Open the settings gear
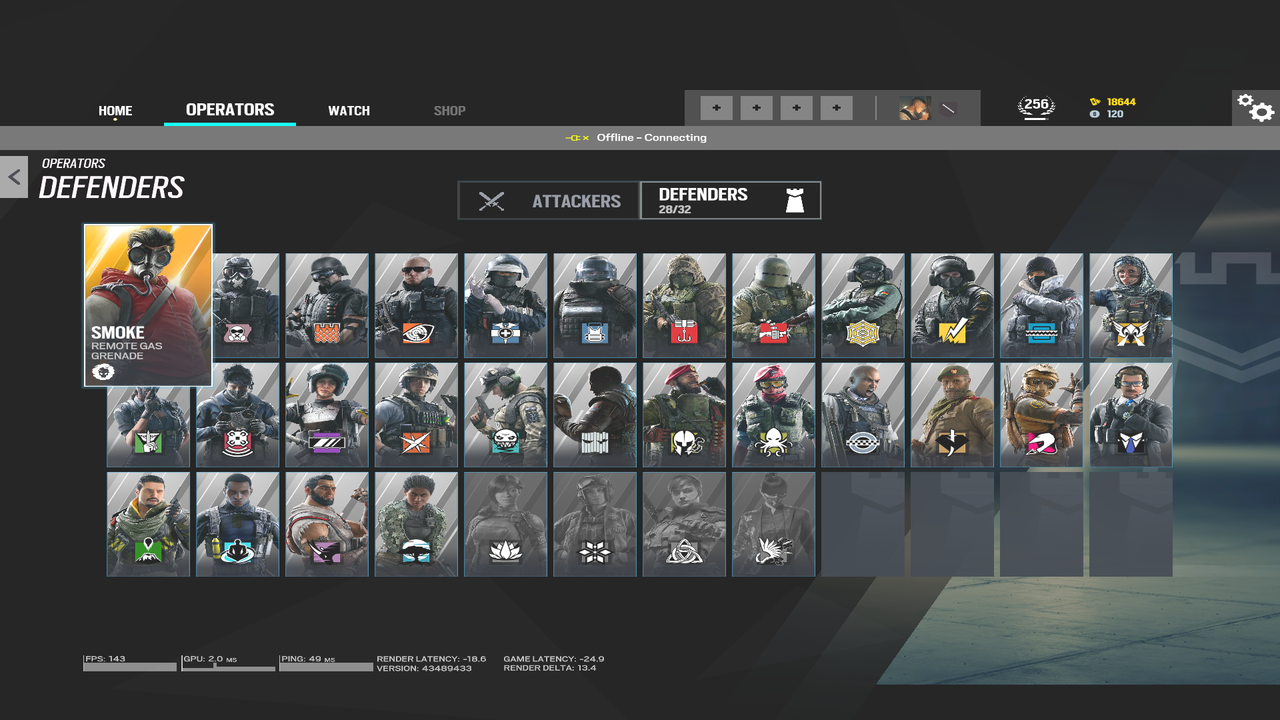This screenshot has height=720, width=1280. click(1255, 108)
